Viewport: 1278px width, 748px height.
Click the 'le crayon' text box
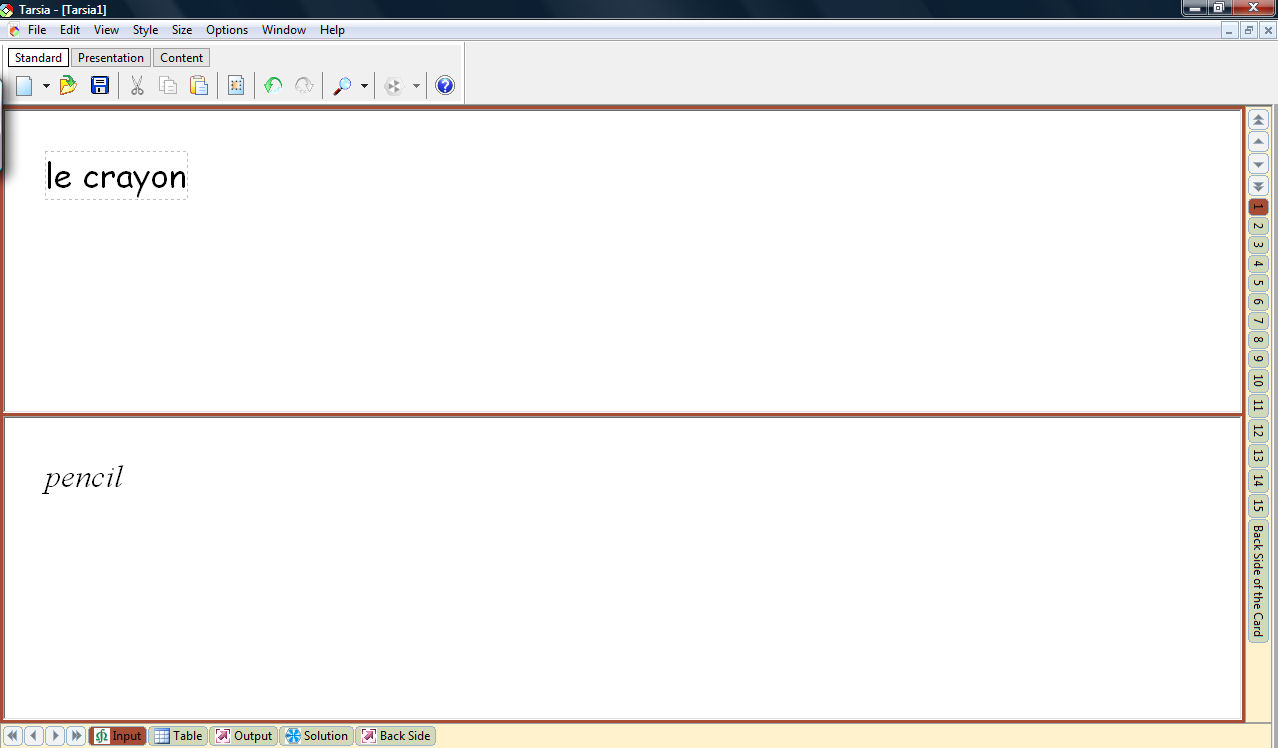(116, 176)
